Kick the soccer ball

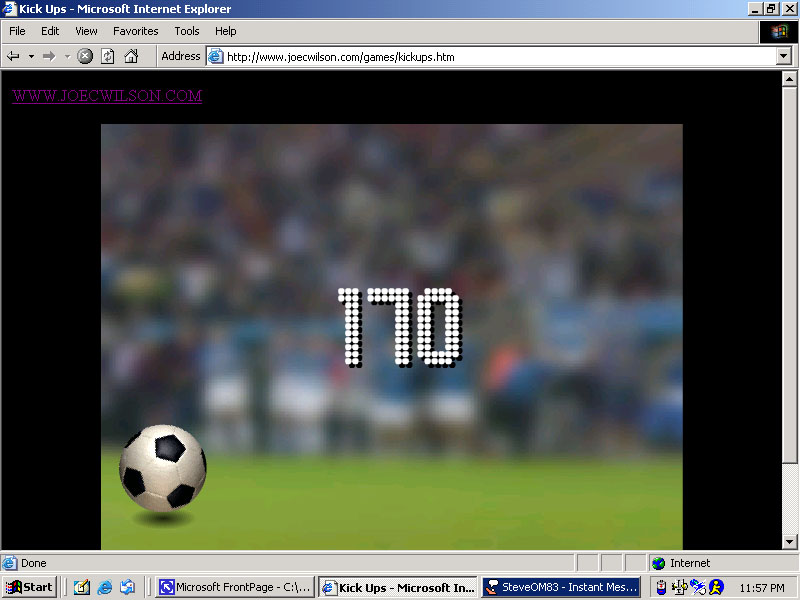[163, 467]
